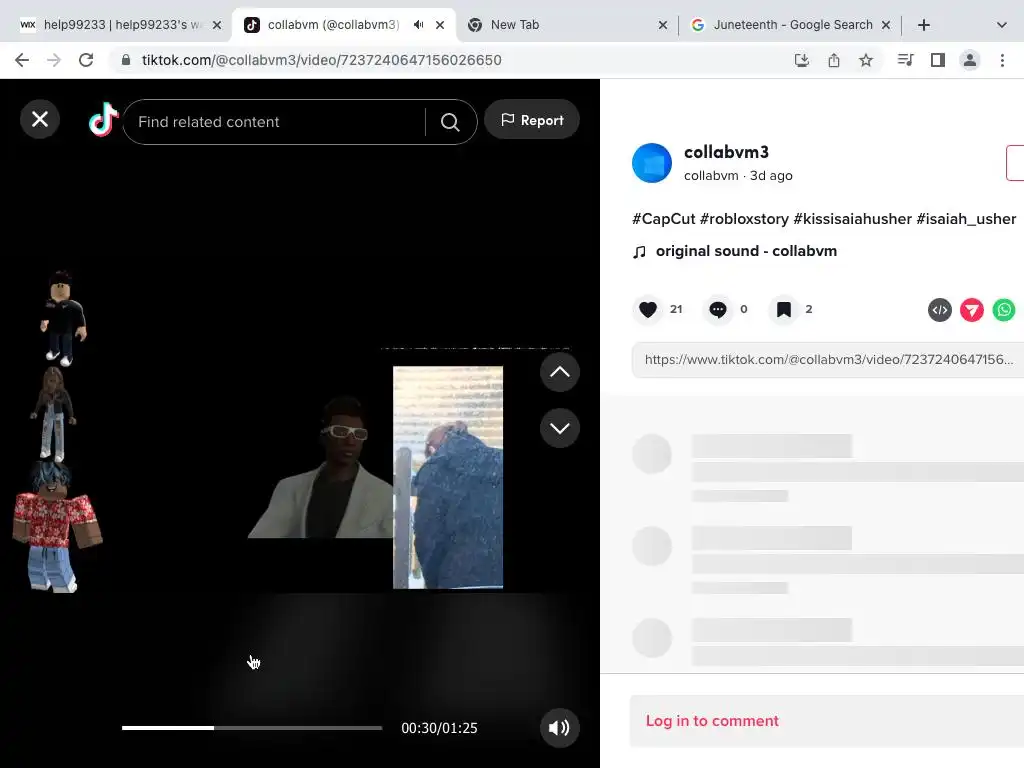This screenshot has height=768, width=1024.
Task: Open original sound - collabvm link
Action: coord(746,251)
